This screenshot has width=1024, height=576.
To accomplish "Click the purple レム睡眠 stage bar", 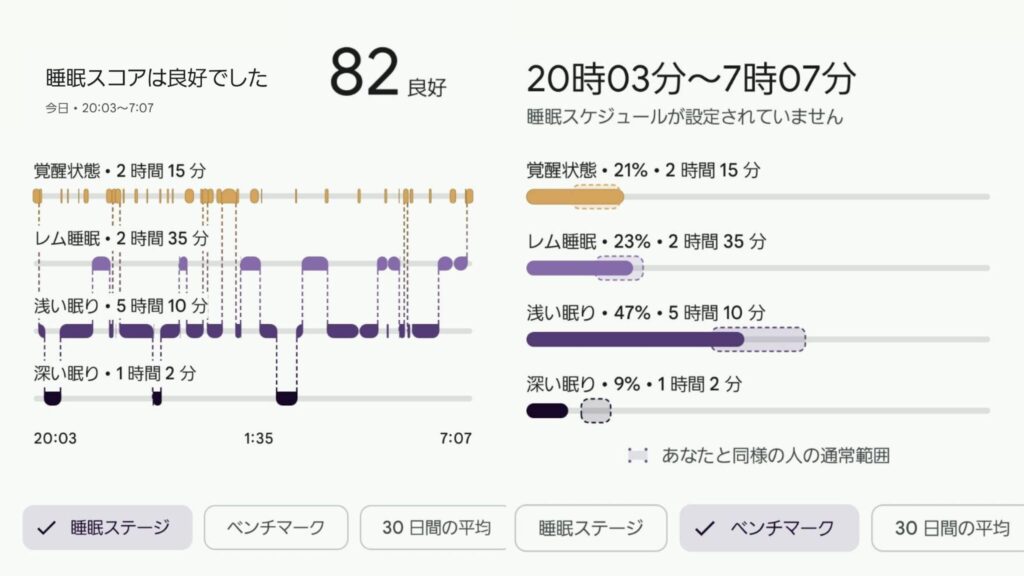I will tap(565, 269).
